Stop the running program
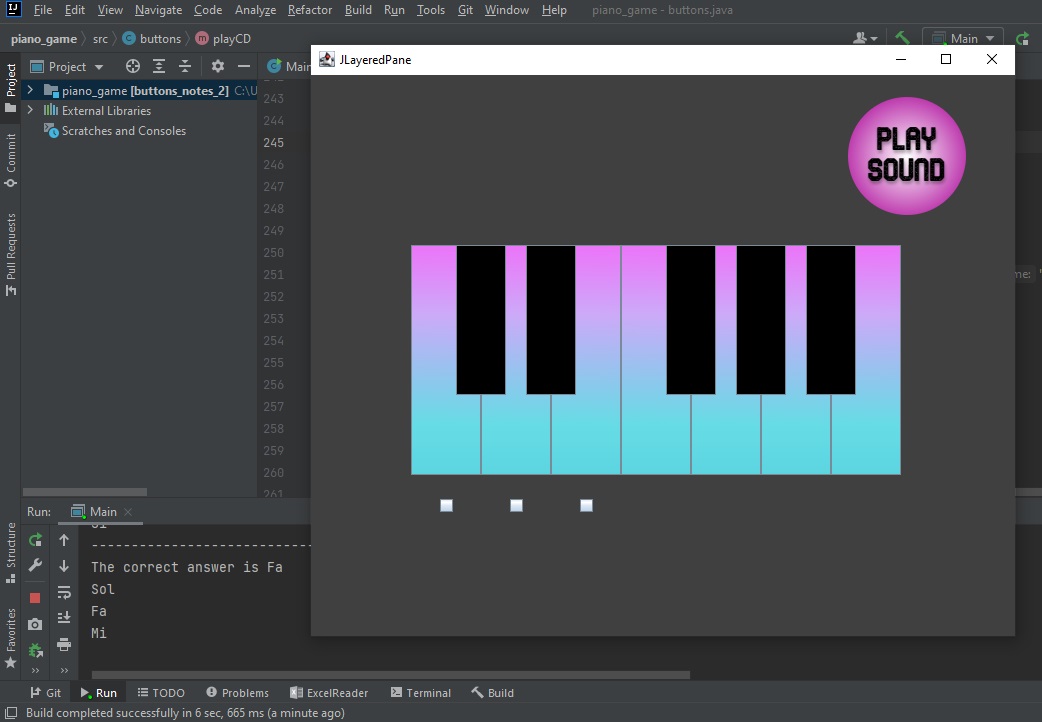The image size is (1042, 722). 34,597
